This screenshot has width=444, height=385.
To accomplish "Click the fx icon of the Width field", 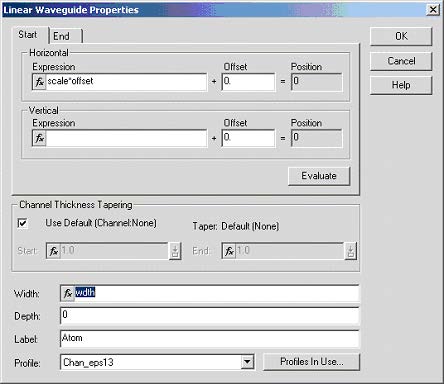I will pos(68,293).
